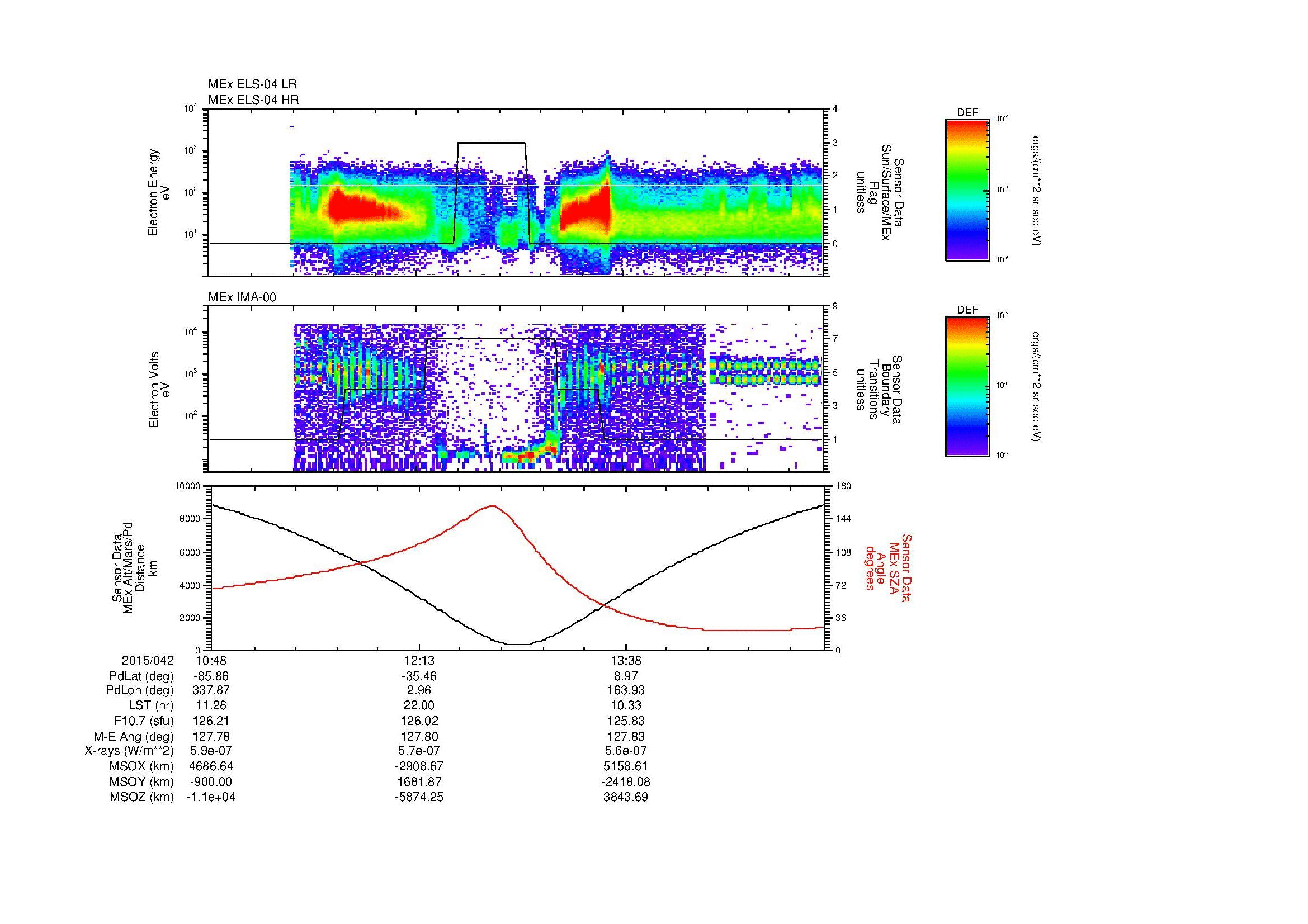1308x924 pixels.
Task: Click the time tick label '12:13'
Action: 419,660
